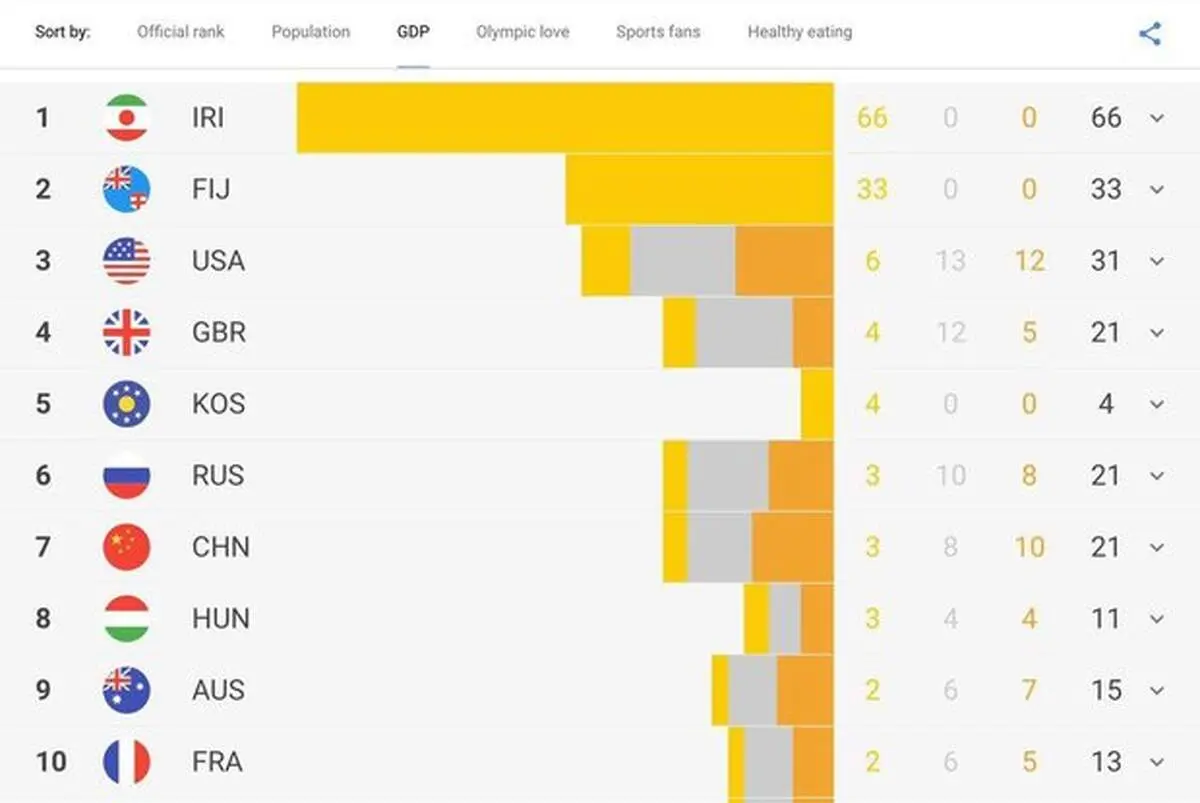This screenshot has height=803, width=1200.
Task: Sort by Population
Action: tap(311, 32)
